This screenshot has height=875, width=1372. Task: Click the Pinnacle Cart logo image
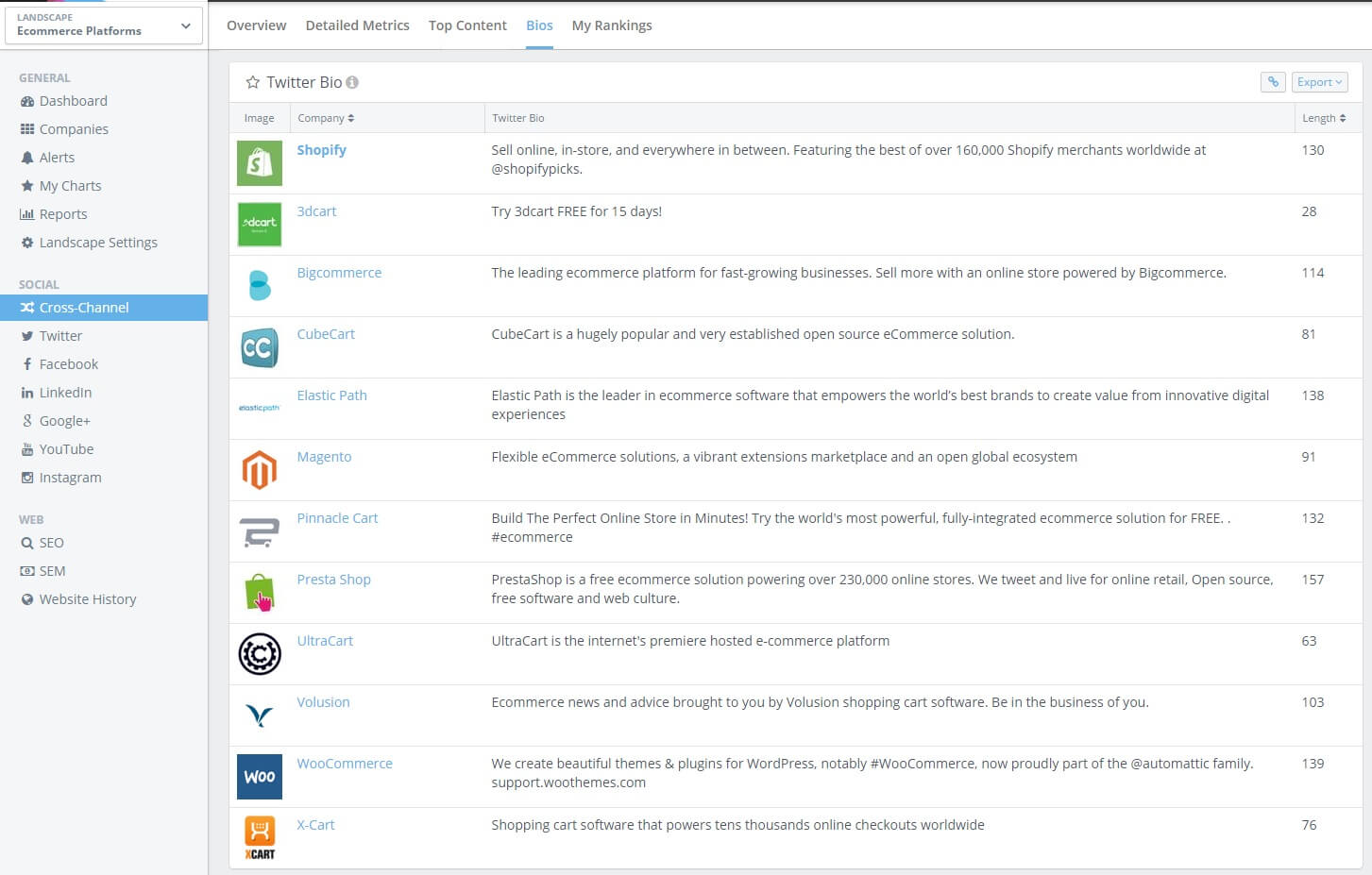pyautogui.click(x=260, y=531)
